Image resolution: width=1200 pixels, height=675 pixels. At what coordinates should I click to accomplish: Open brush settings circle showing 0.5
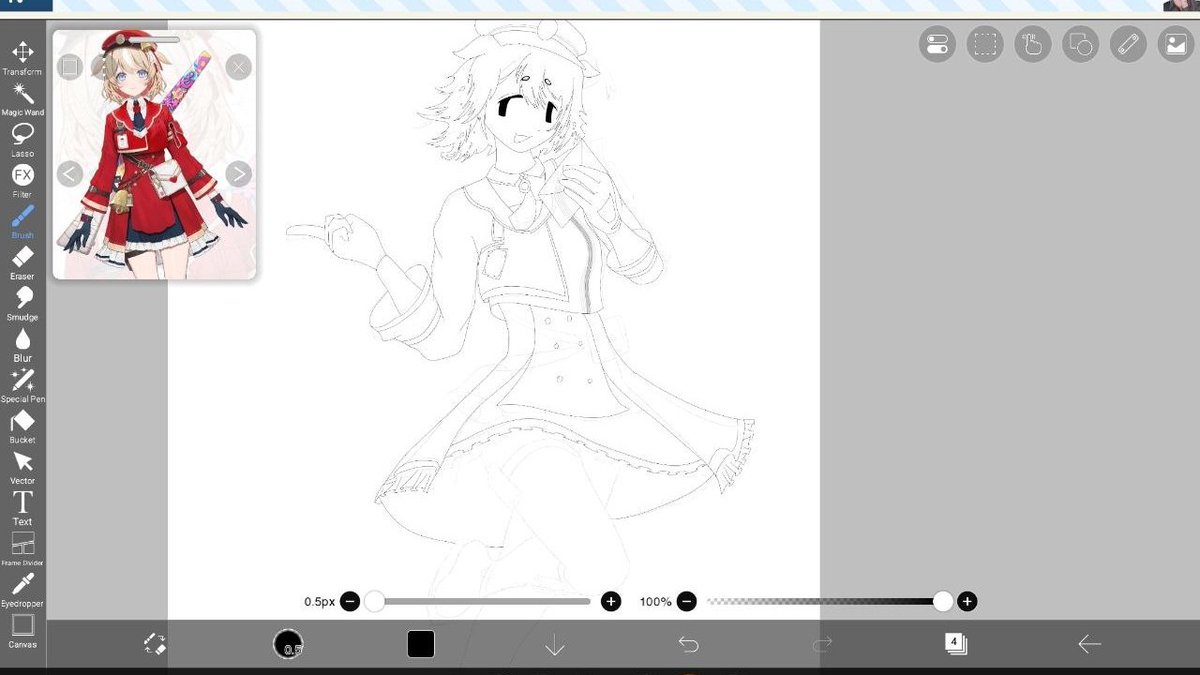(x=288, y=644)
